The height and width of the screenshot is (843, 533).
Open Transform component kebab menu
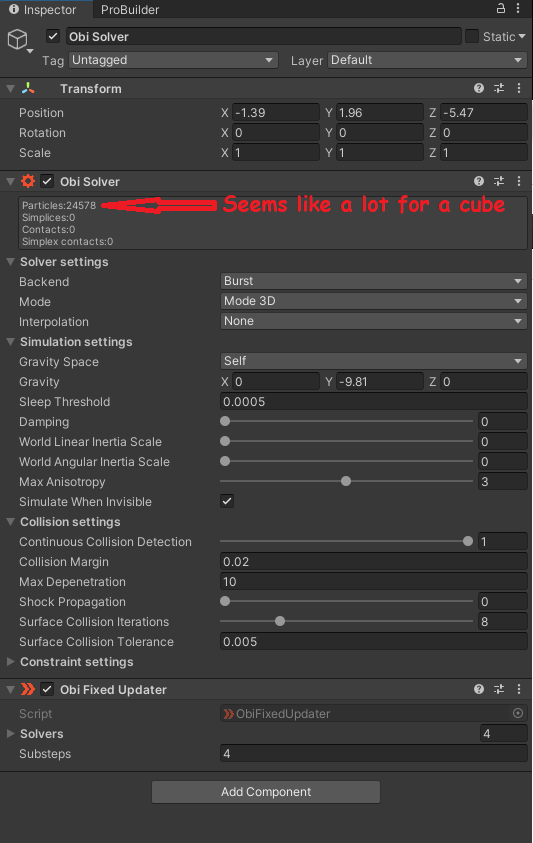tap(518, 88)
